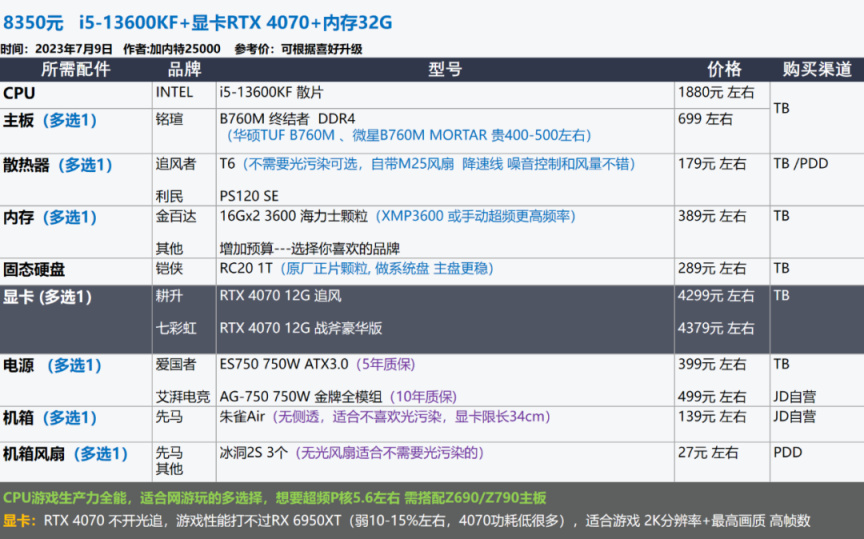Click the '品牌' column header
This screenshot has width=864, height=539.
[185, 69]
